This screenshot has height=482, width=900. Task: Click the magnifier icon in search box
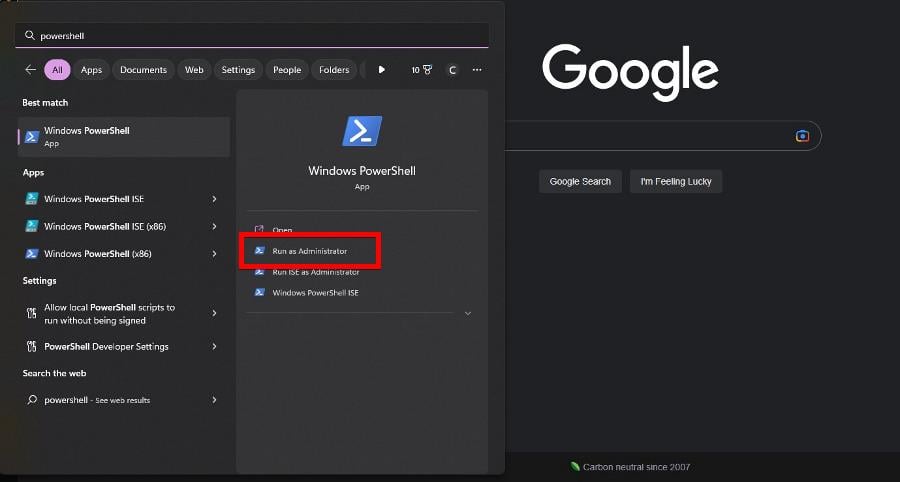[30, 36]
